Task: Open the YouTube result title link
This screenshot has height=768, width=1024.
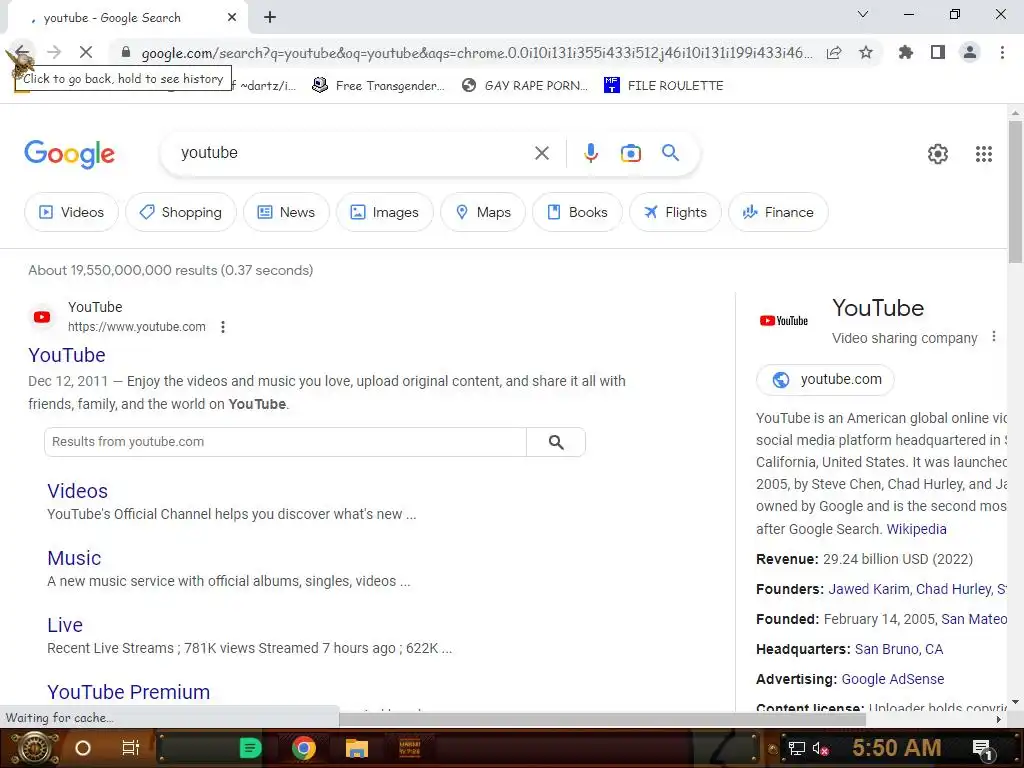Action: 67,355
